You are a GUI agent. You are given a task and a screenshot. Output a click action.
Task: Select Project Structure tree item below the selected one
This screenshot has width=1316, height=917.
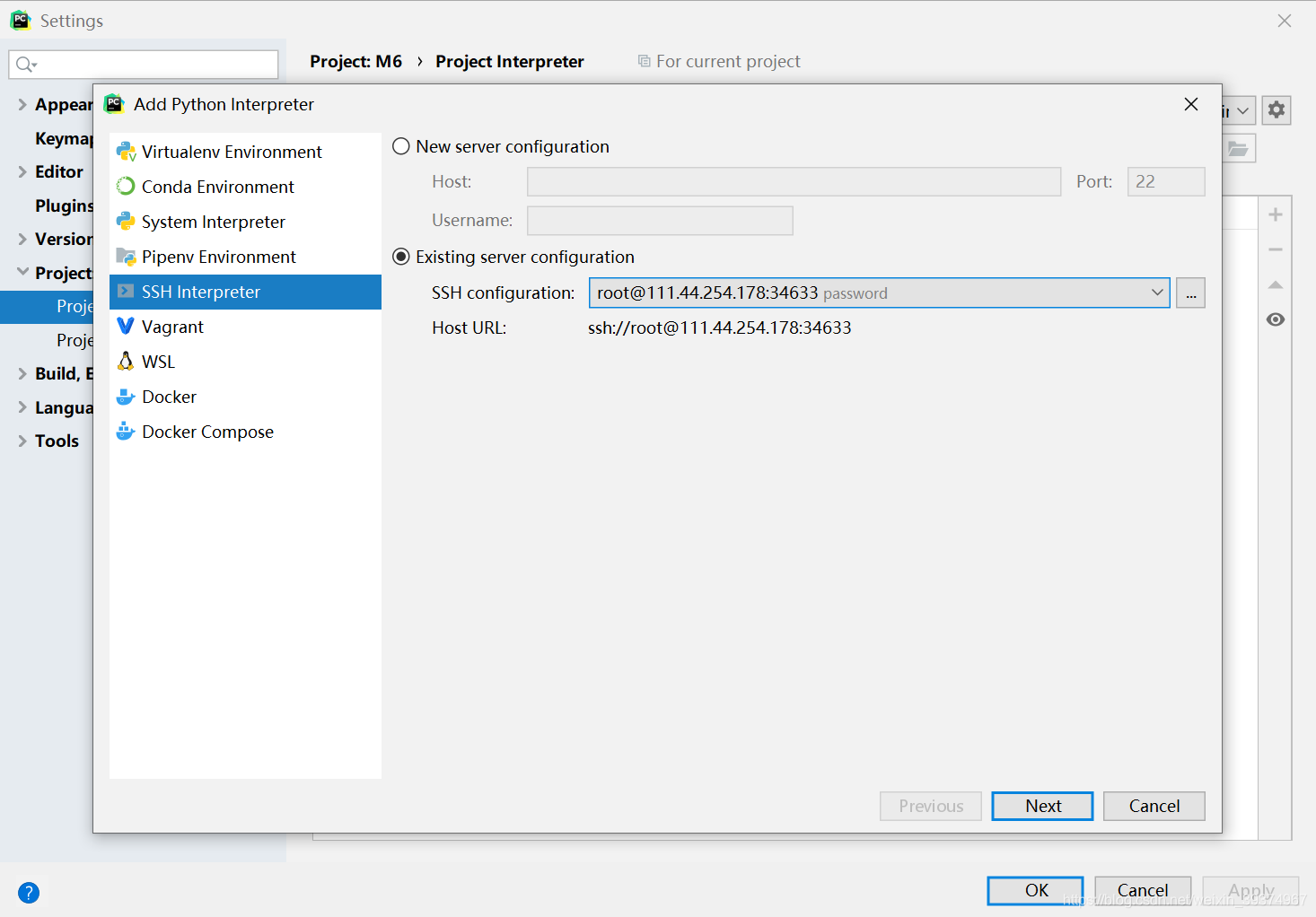tap(75, 340)
